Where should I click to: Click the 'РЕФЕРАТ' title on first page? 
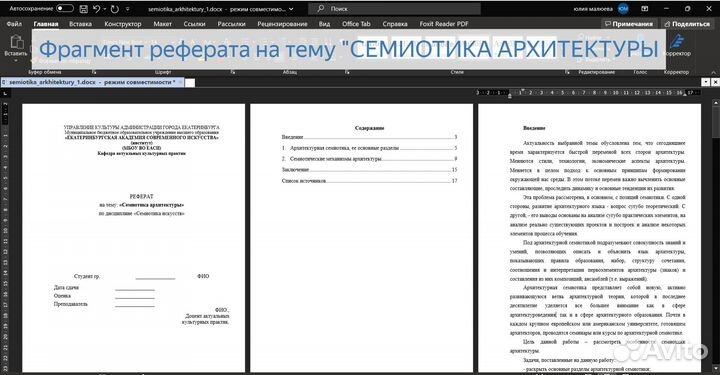[x=141, y=196]
